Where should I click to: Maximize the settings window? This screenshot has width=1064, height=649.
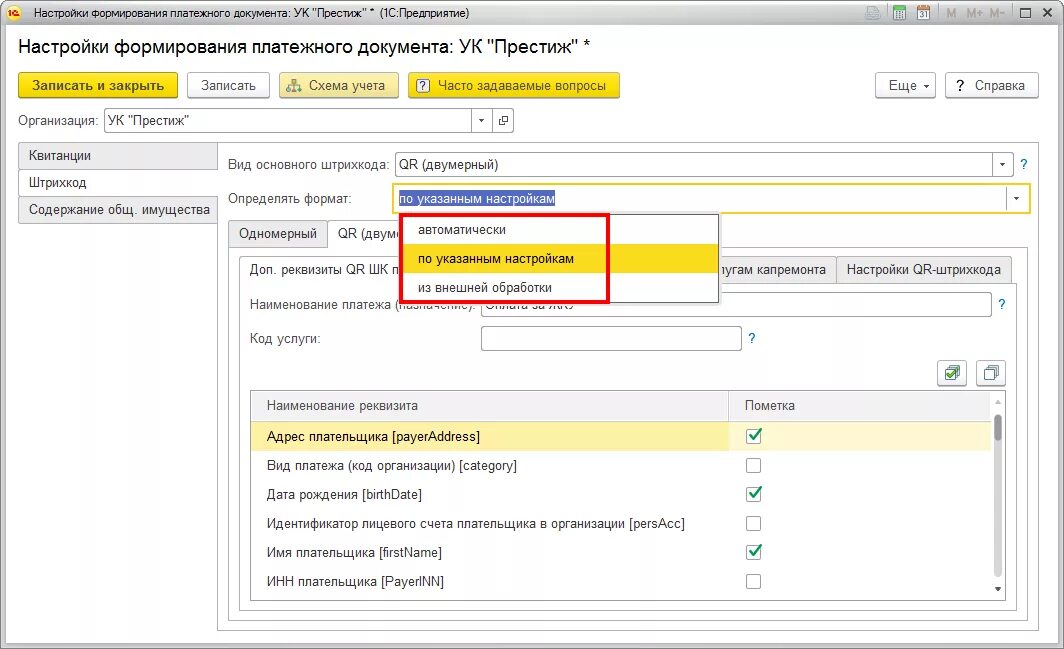coord(1025,13)
